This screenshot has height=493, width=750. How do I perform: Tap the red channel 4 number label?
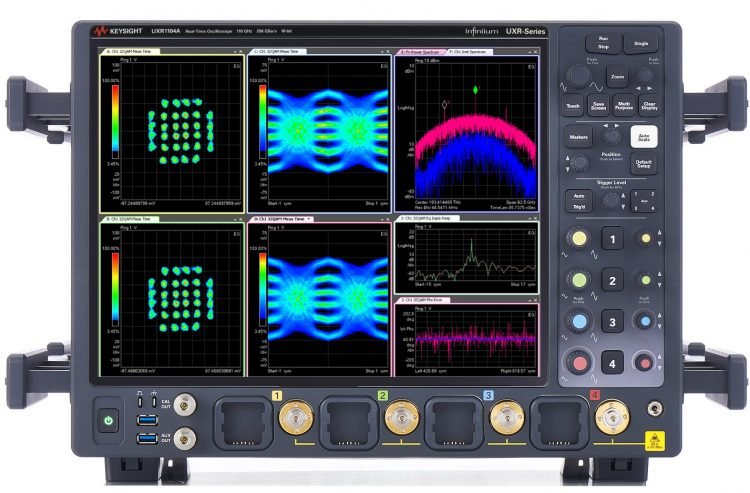594,395
